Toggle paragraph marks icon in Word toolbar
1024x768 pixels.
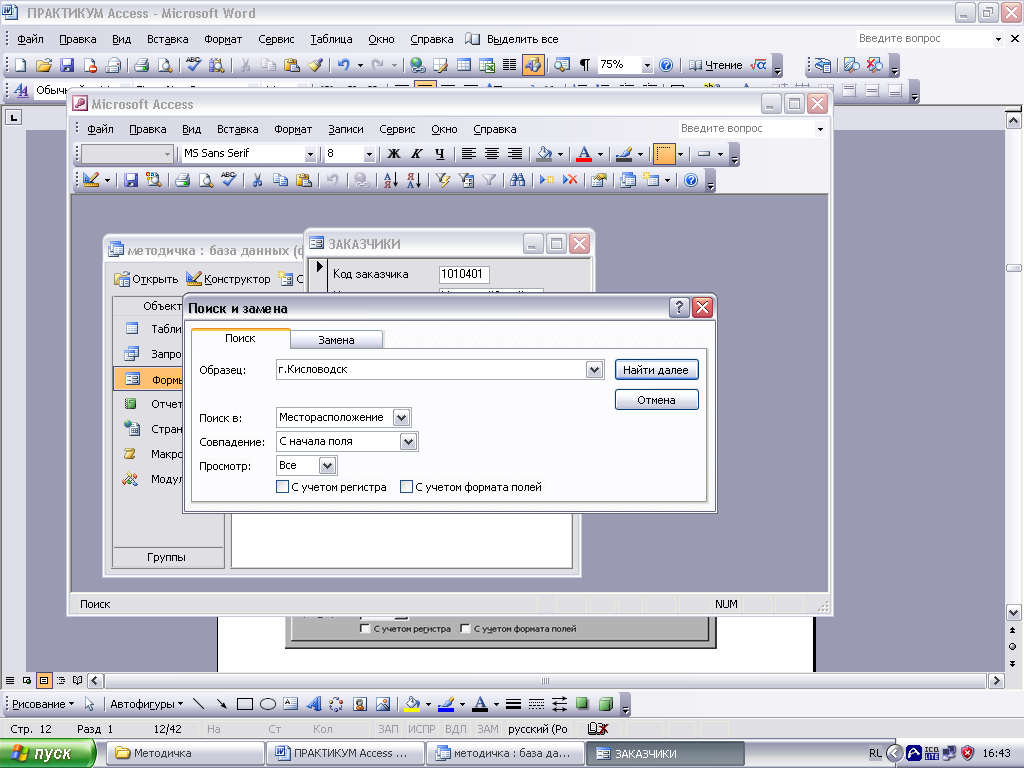[584, 65]
